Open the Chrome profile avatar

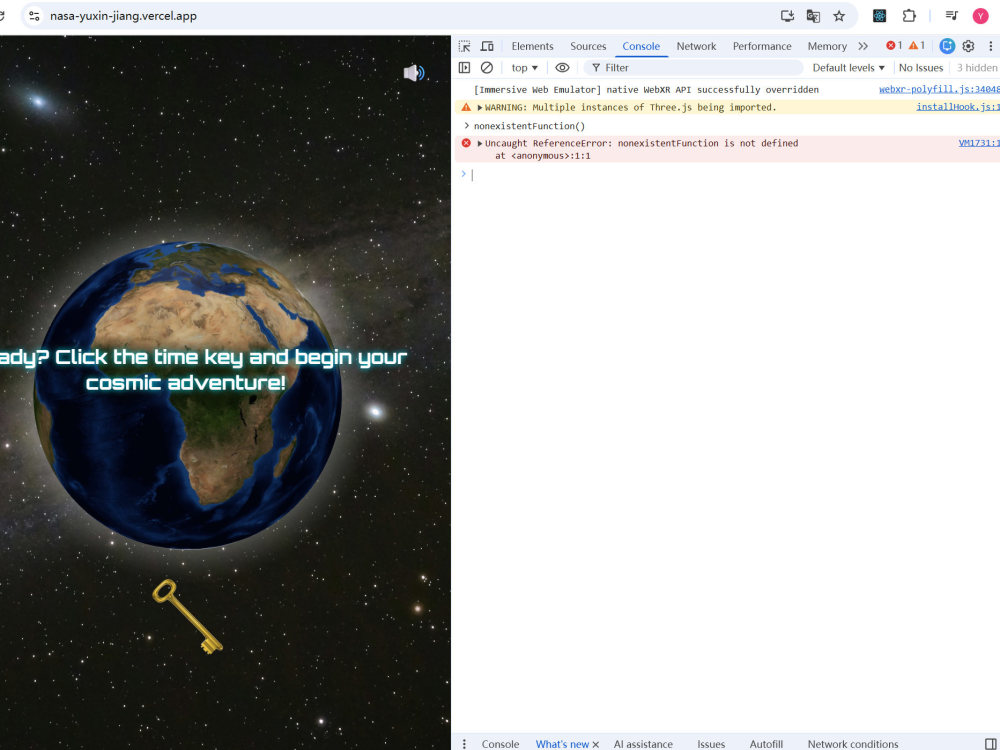point(980,16)
